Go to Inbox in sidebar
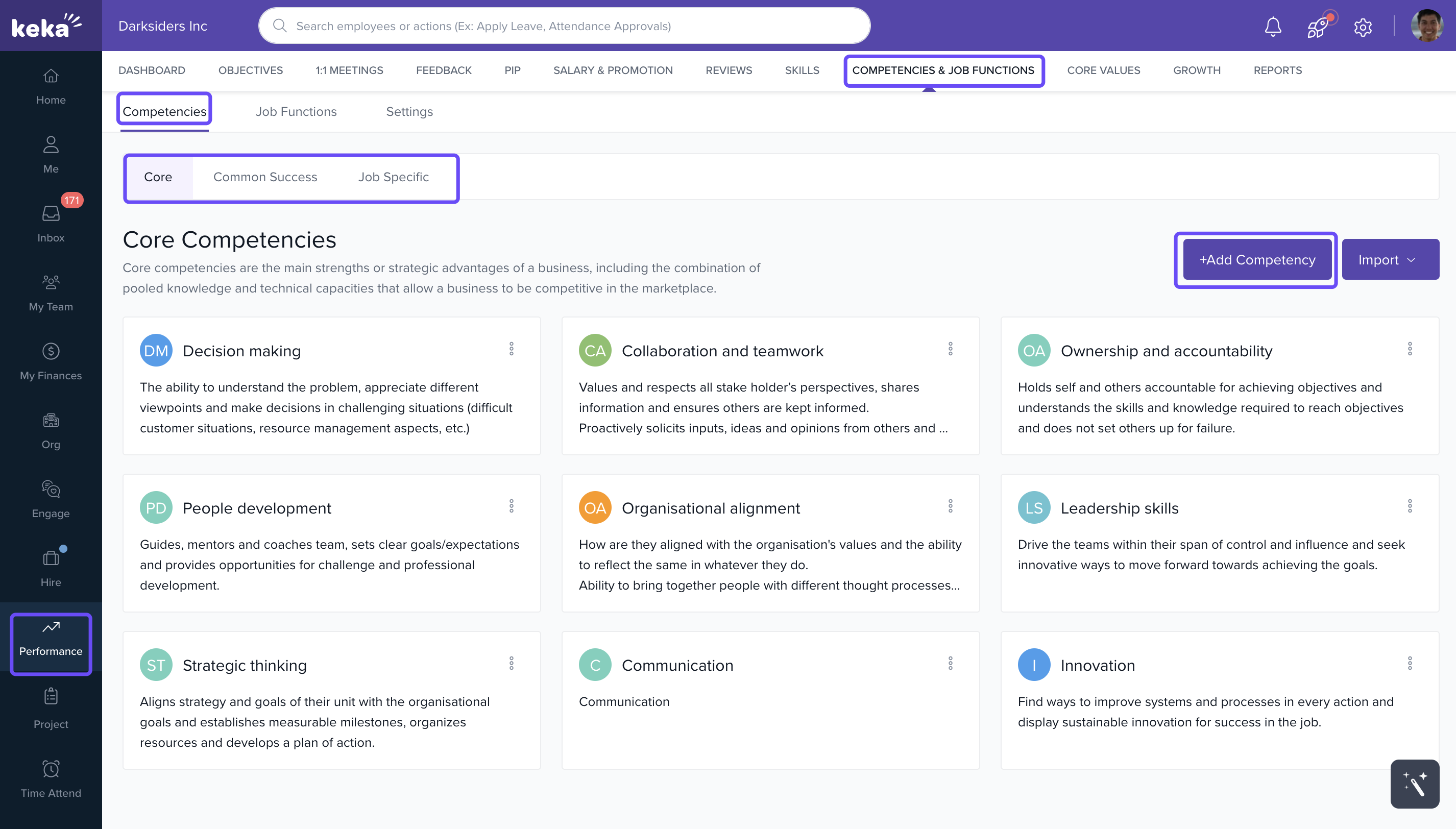 (51, 223)
